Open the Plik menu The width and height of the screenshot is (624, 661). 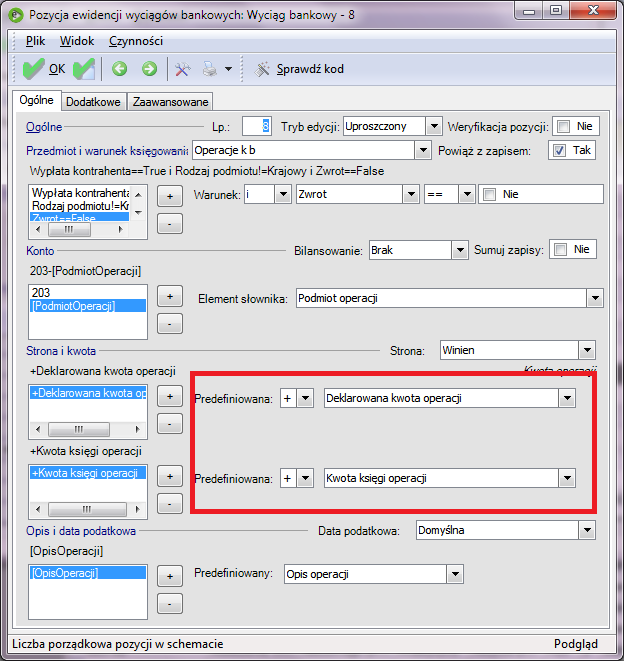35,41
